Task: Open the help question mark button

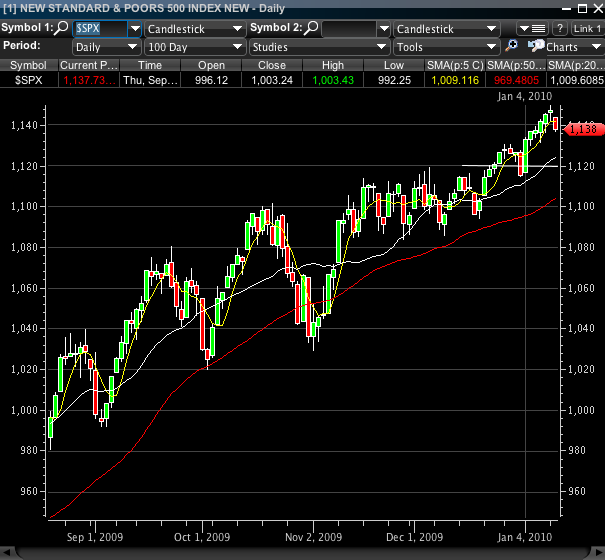Action: click(560, 28)
